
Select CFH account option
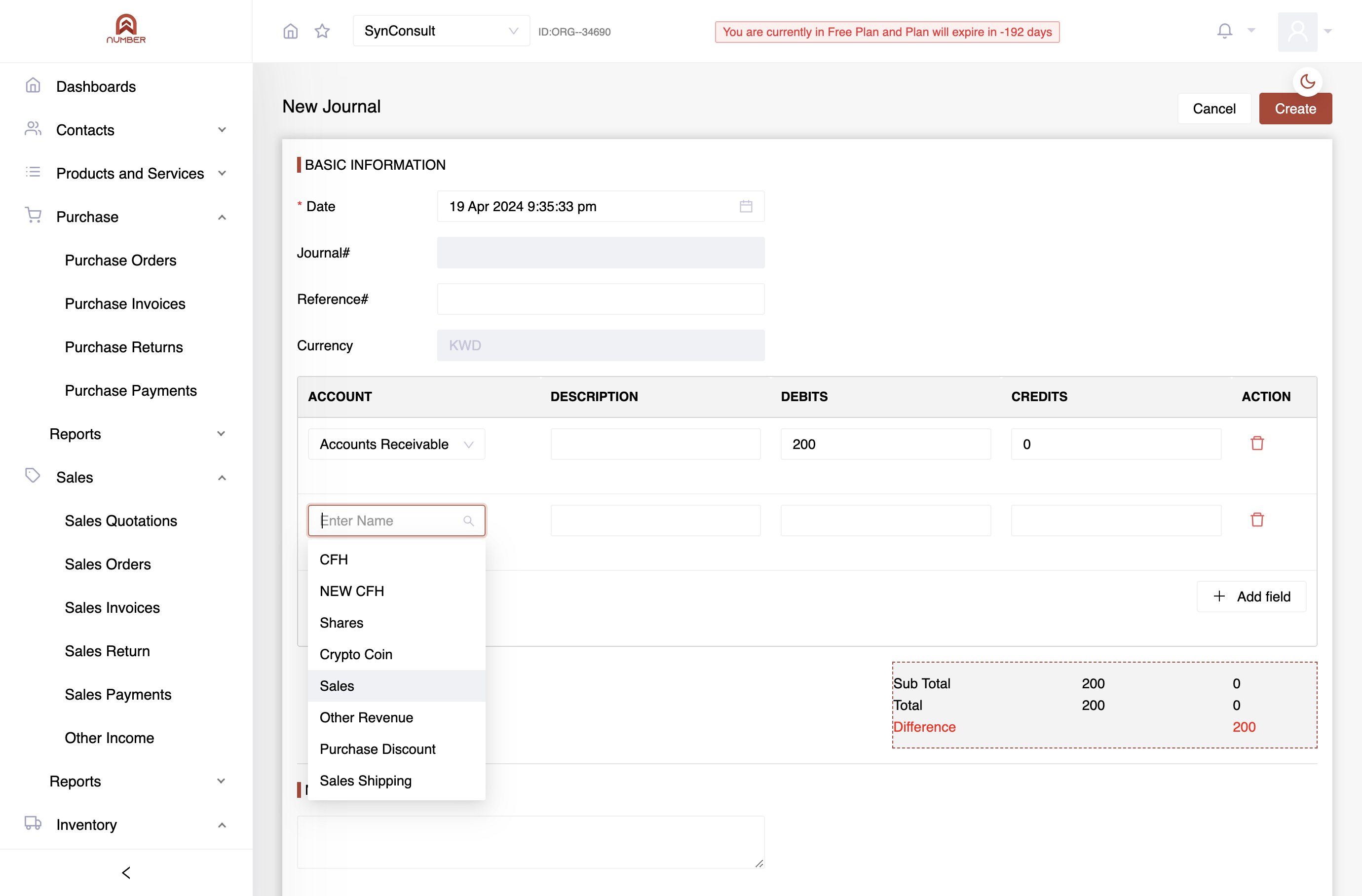point(397,559)
